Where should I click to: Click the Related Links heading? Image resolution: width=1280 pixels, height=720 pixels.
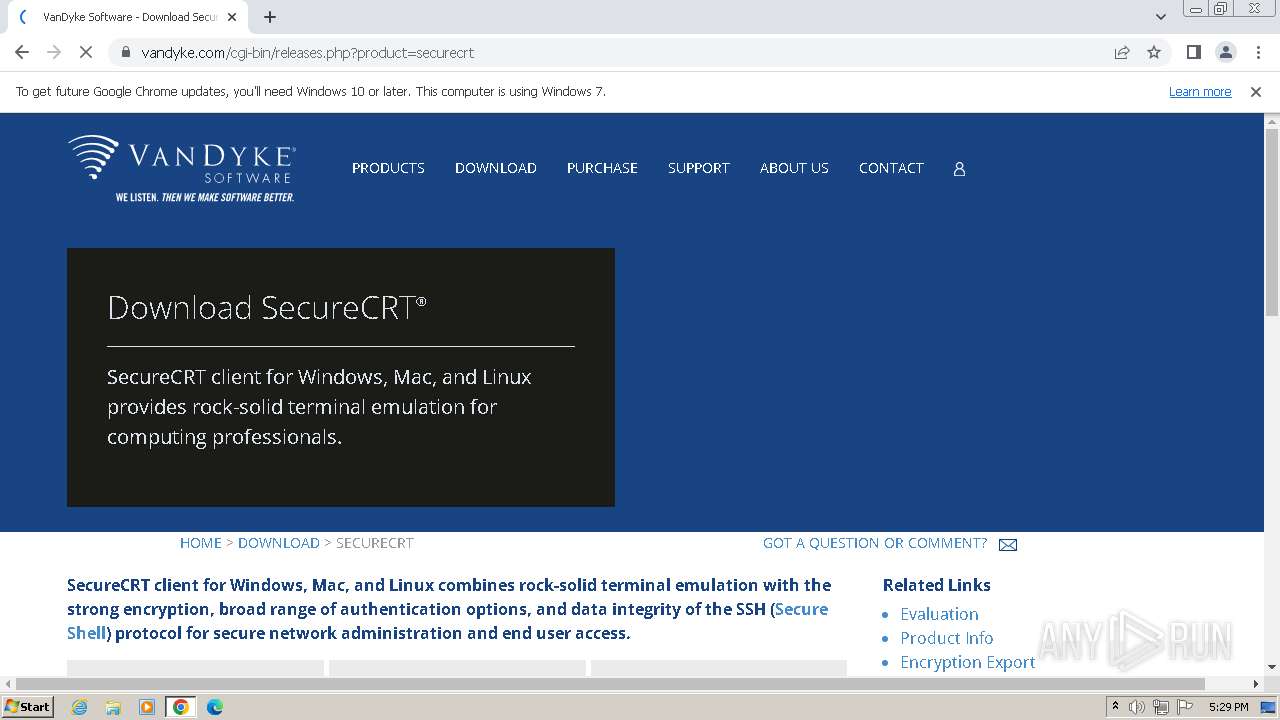[x=937, y=585]
